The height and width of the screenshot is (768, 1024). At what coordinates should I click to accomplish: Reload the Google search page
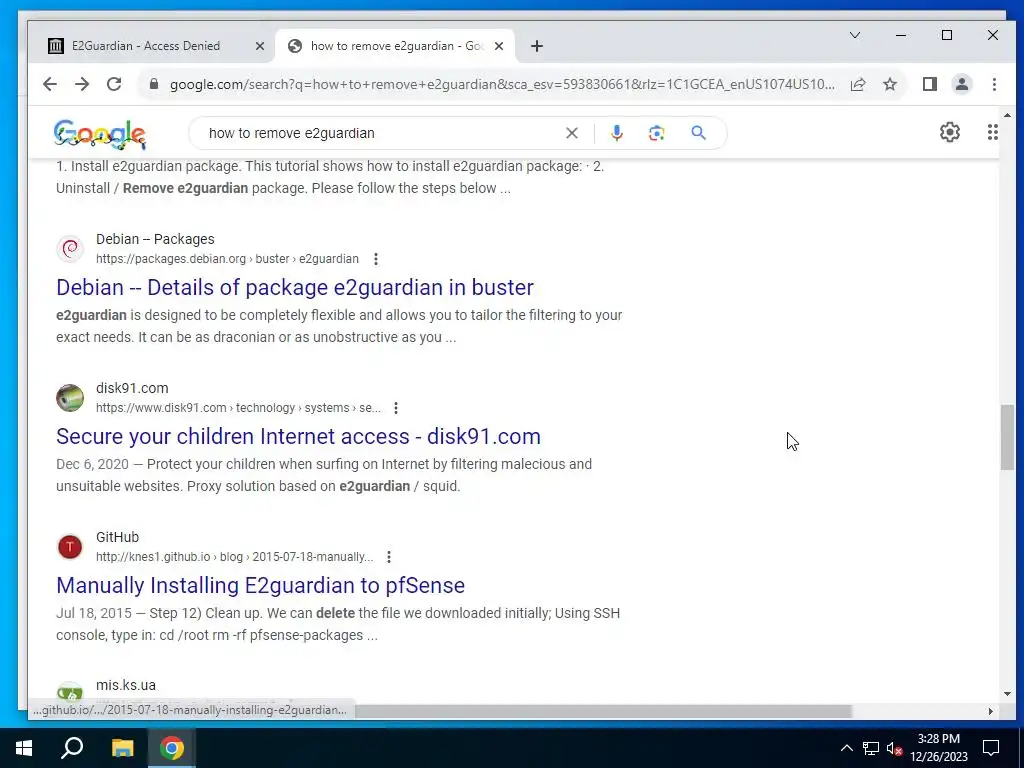point(114,84)
